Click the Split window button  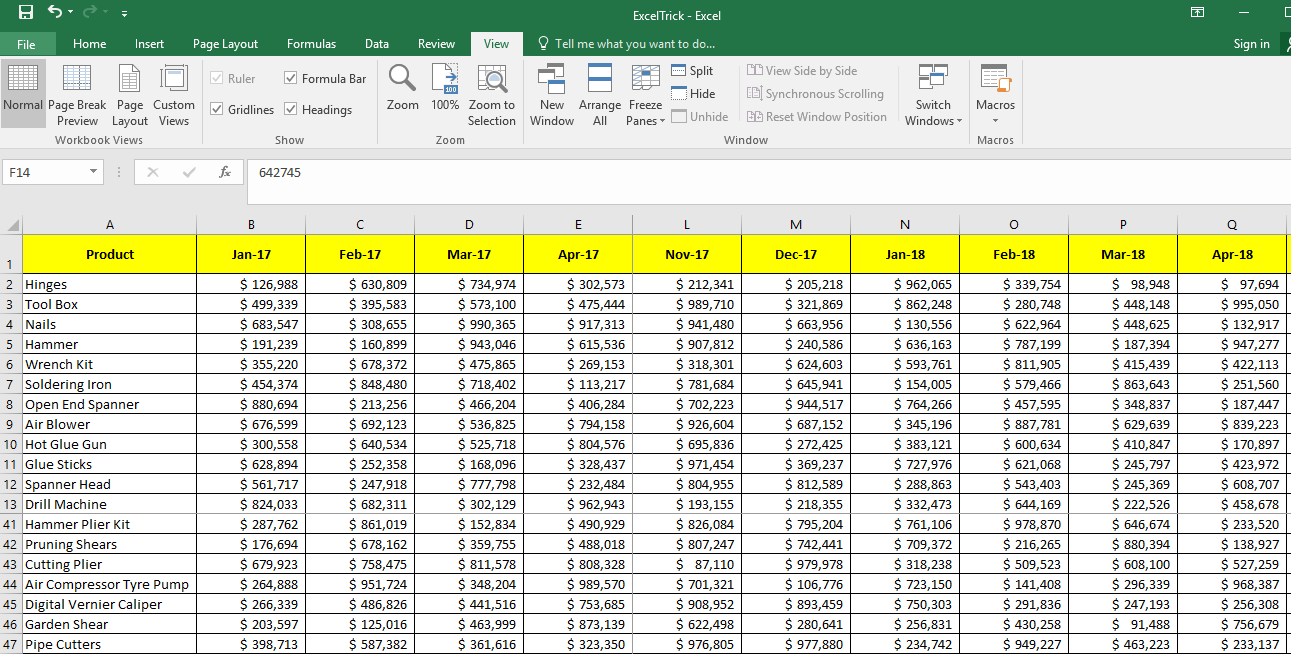click(x=692, y=71)
